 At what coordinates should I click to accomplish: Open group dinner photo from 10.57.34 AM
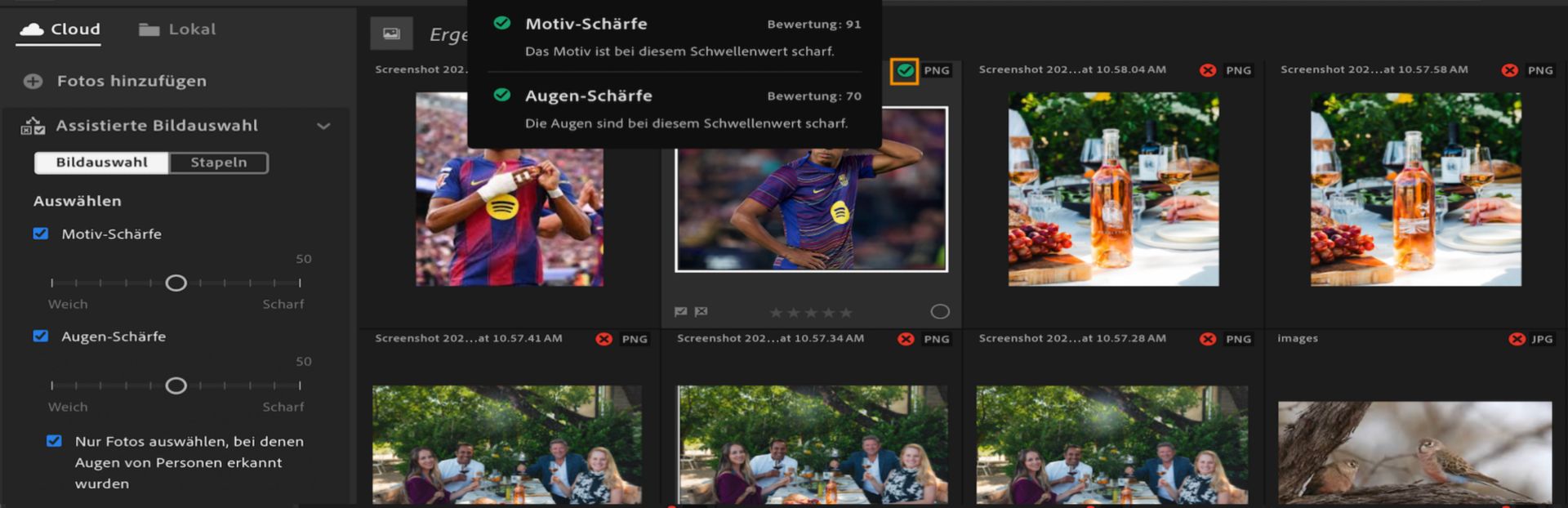(813, 445)
